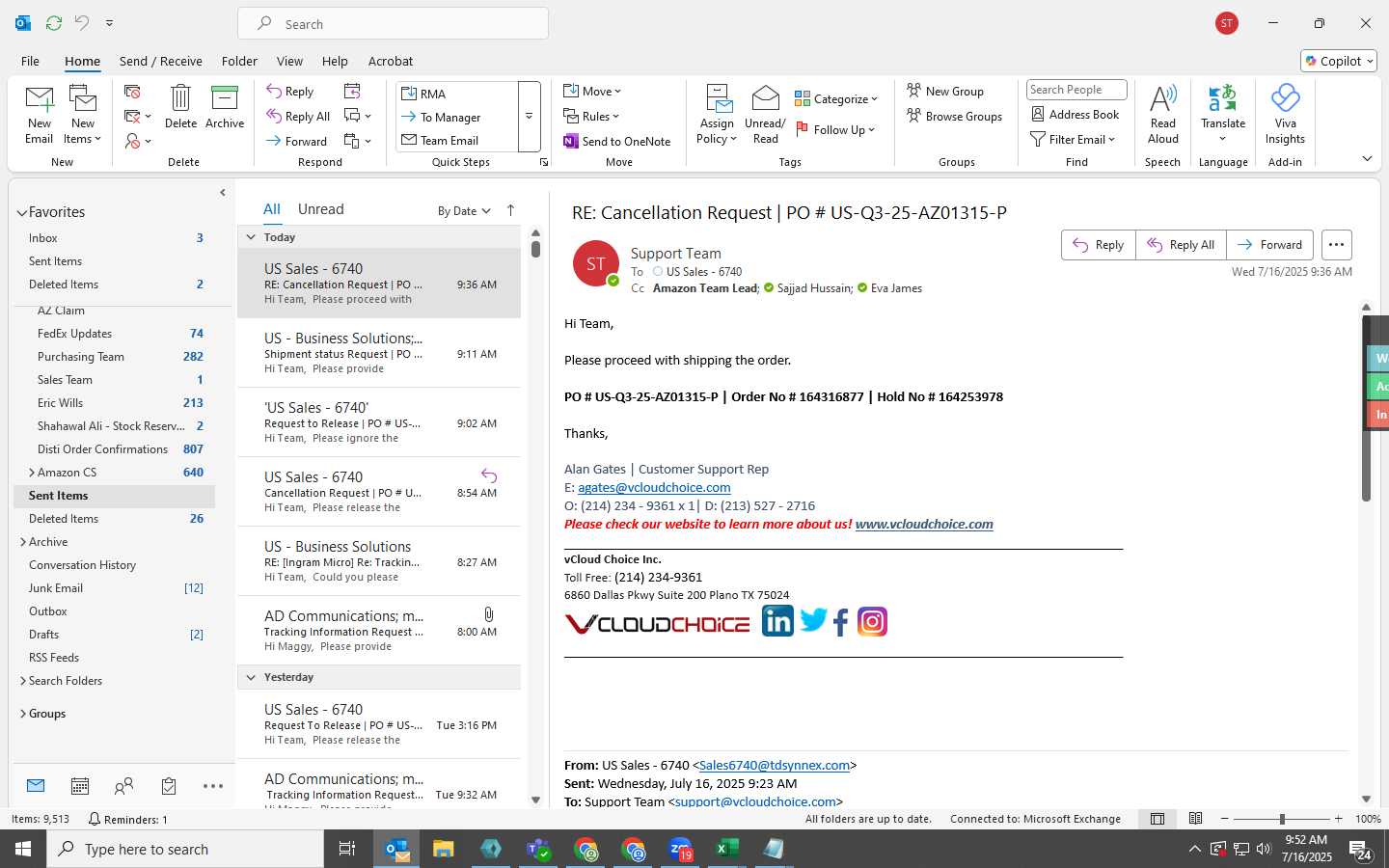Open the Filter Email dropdown
The width and height of the screenshot is (1389, 868).
point(1073,140)
